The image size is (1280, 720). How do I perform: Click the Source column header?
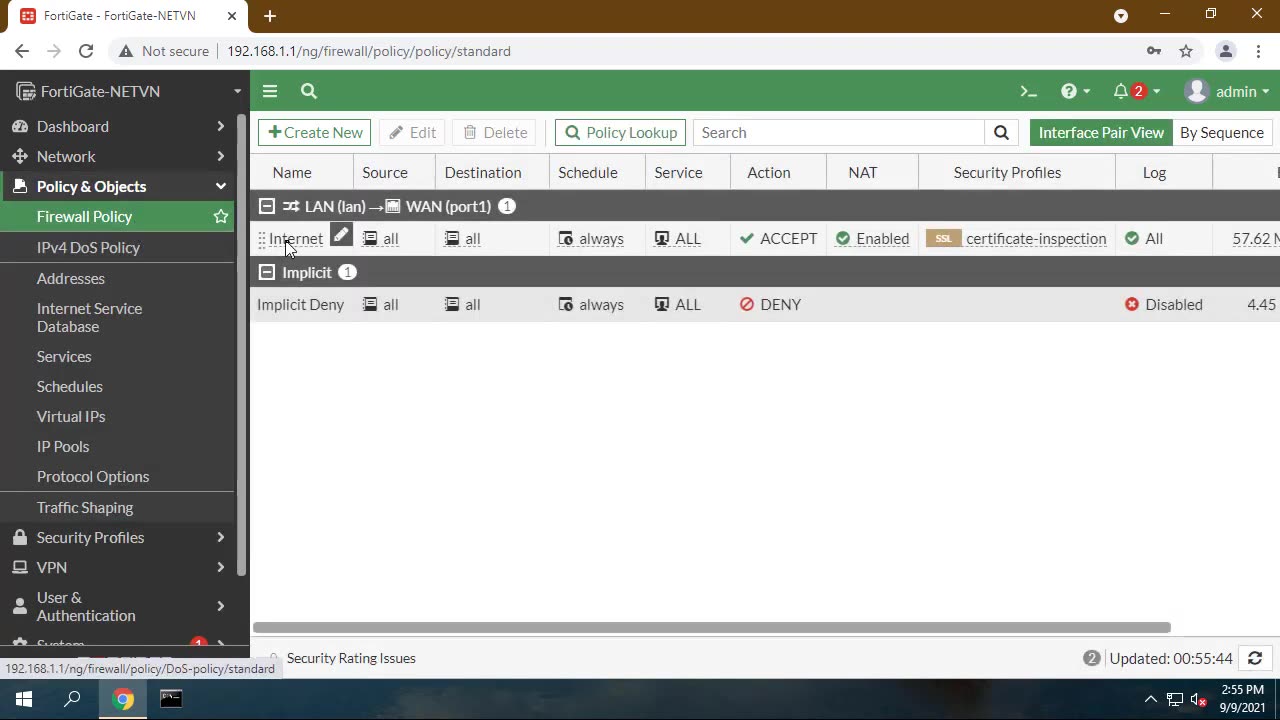pyautogui.click(x=385, y=172)
